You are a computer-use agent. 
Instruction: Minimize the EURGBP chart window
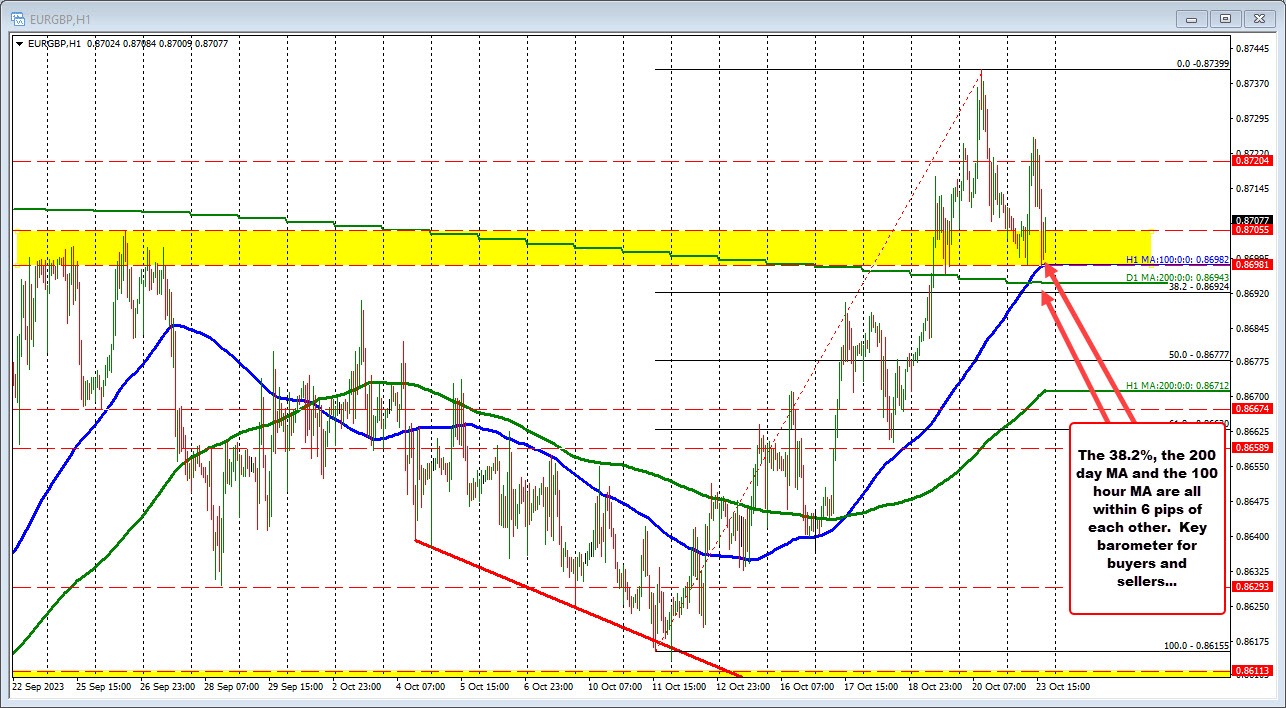coord(1190,18)
